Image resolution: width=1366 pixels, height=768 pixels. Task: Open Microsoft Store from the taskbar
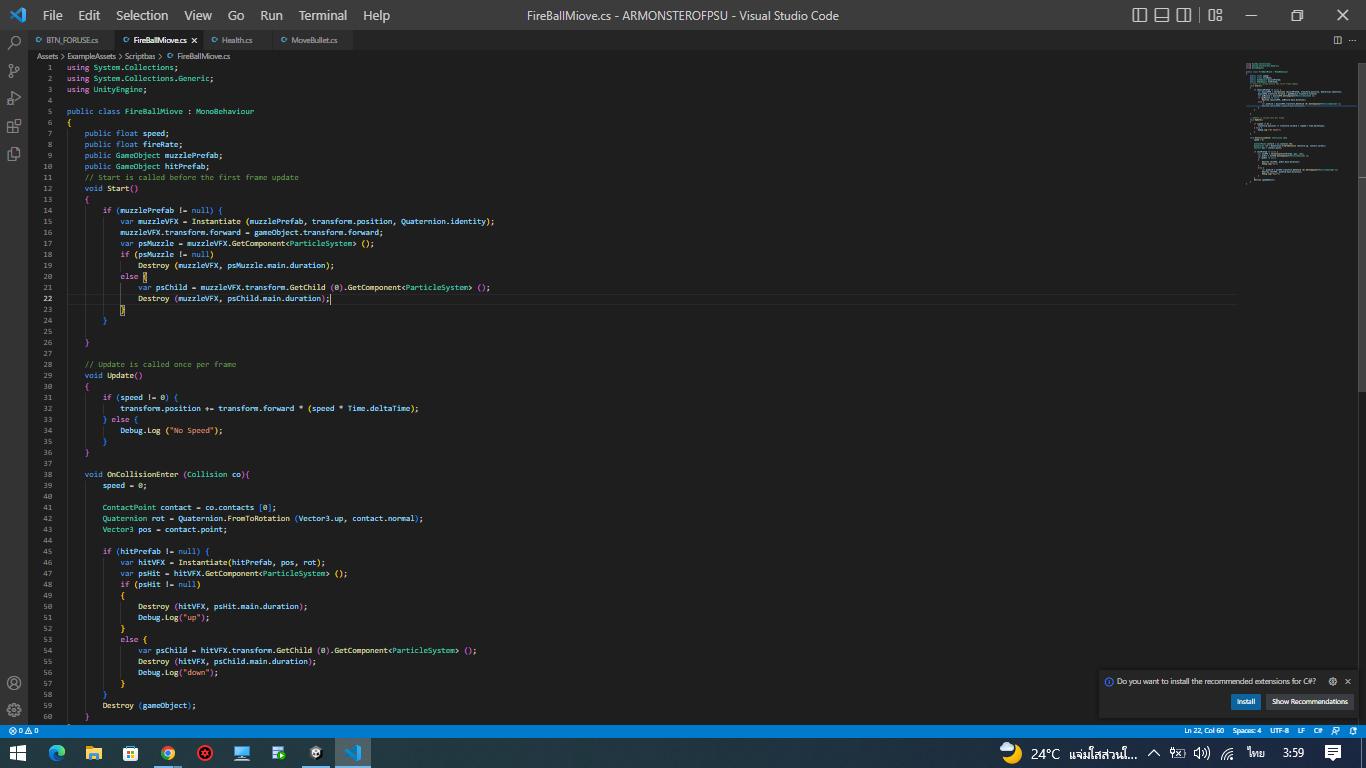coord(130,753)
